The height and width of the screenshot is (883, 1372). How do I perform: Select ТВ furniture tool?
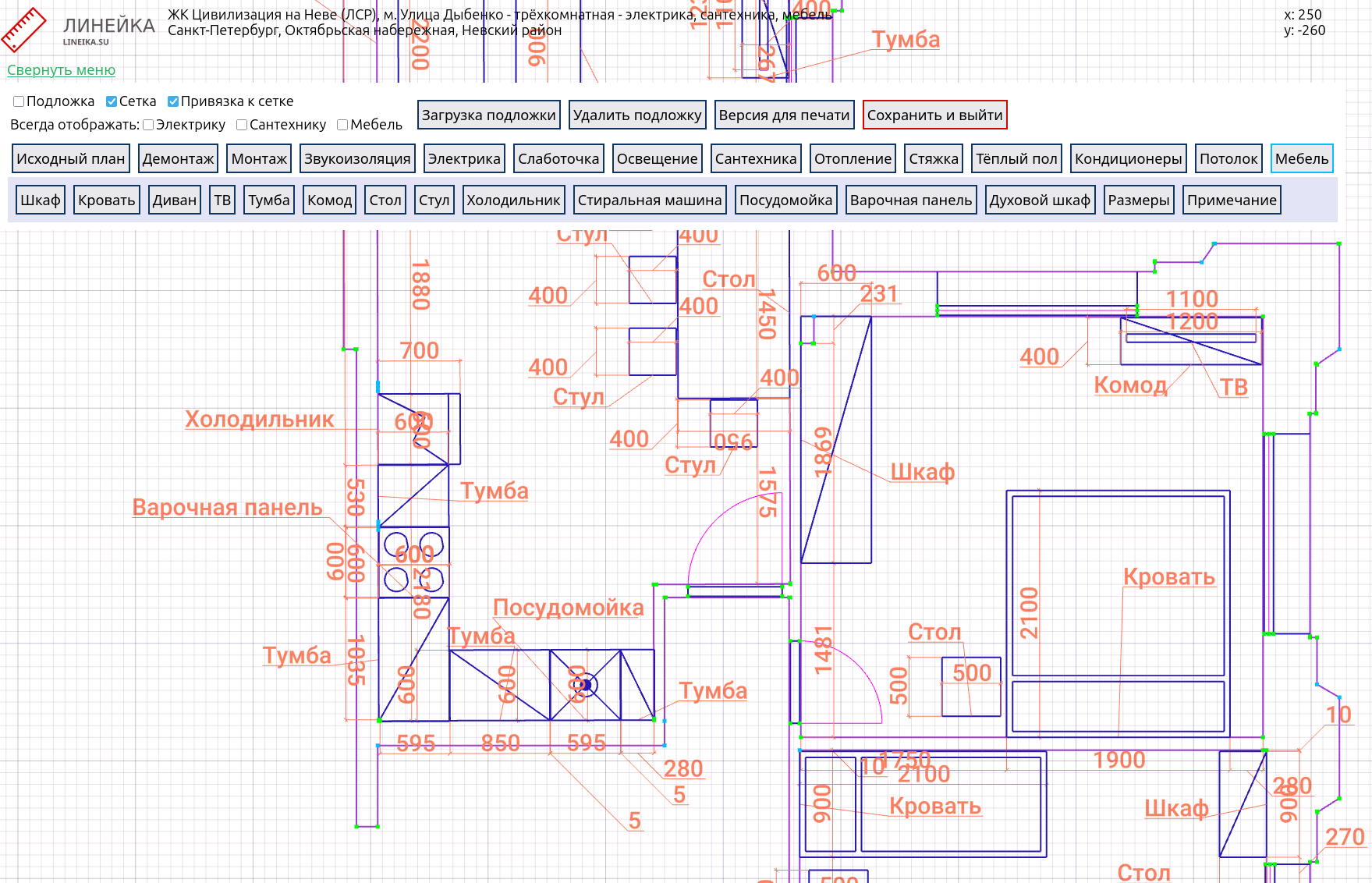coord(222,200)
